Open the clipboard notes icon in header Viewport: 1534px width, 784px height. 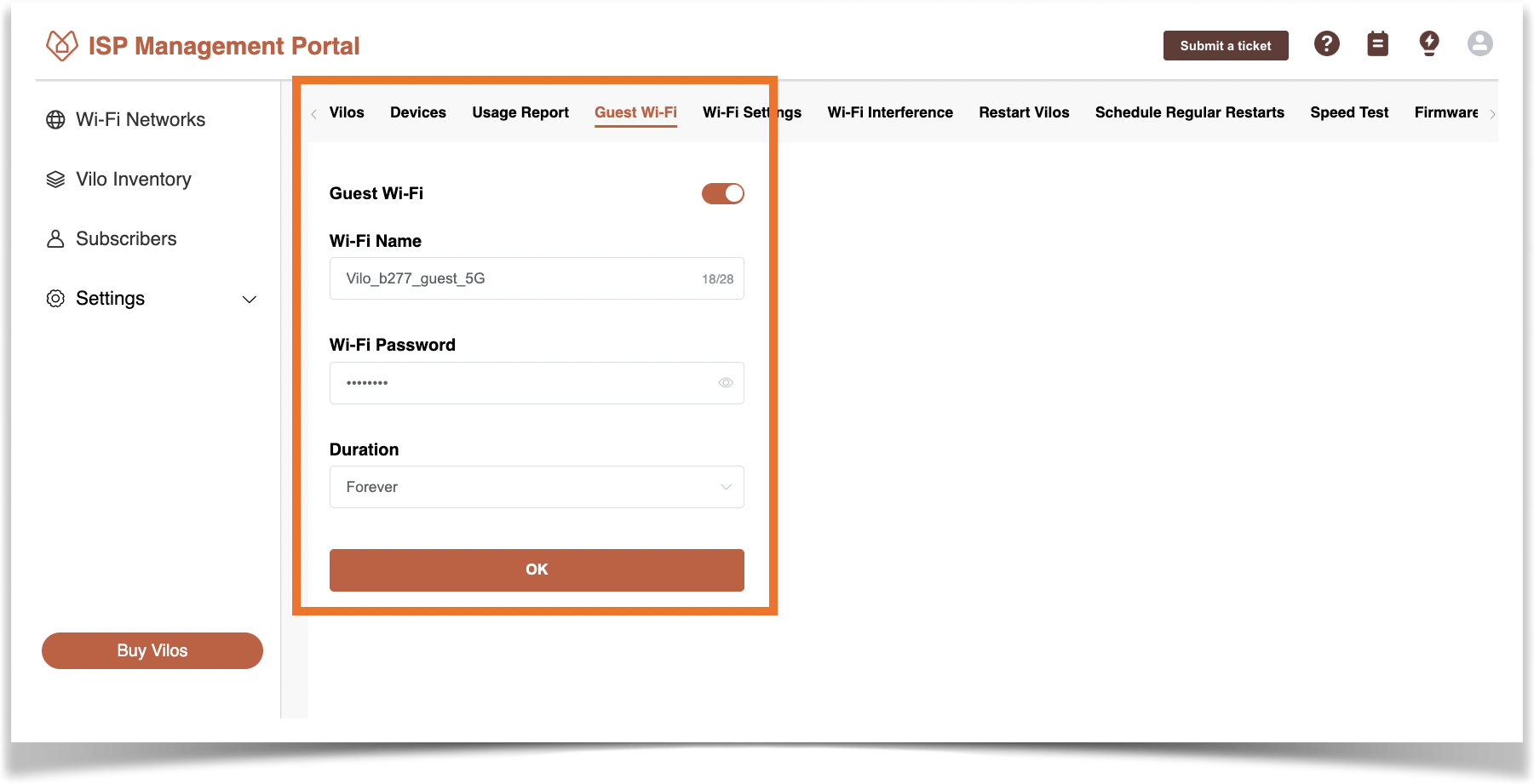[1377, 43]
